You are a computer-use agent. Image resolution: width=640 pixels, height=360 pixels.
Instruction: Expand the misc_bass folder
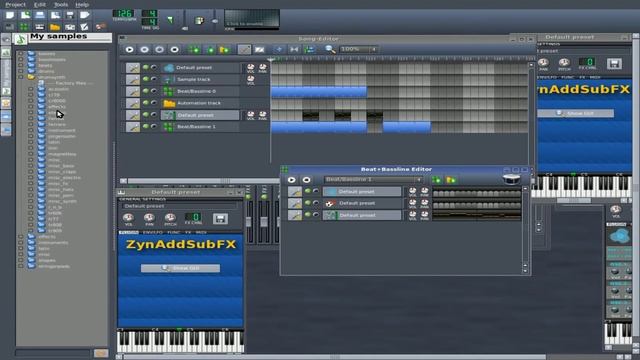click(x=31, y=166)
